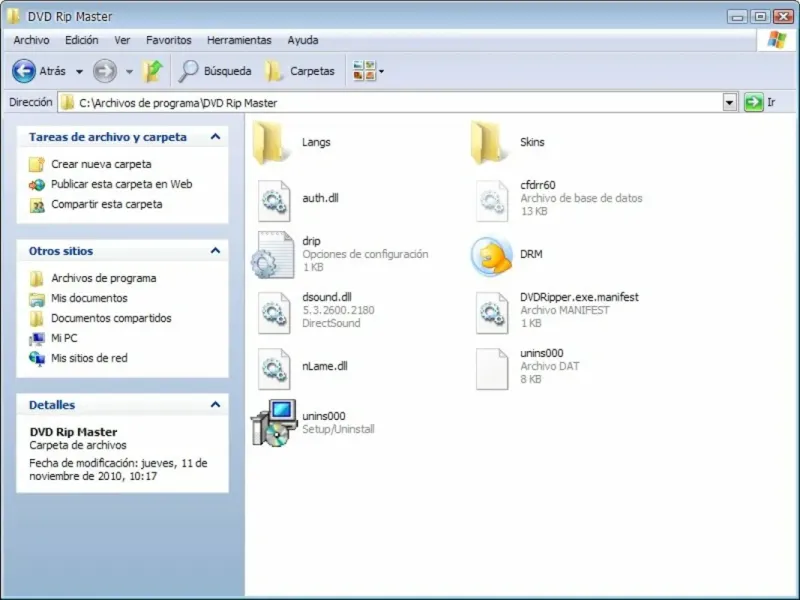
Task: Click the Mis documentos folder icon
Action: click(x=37, y=298)
